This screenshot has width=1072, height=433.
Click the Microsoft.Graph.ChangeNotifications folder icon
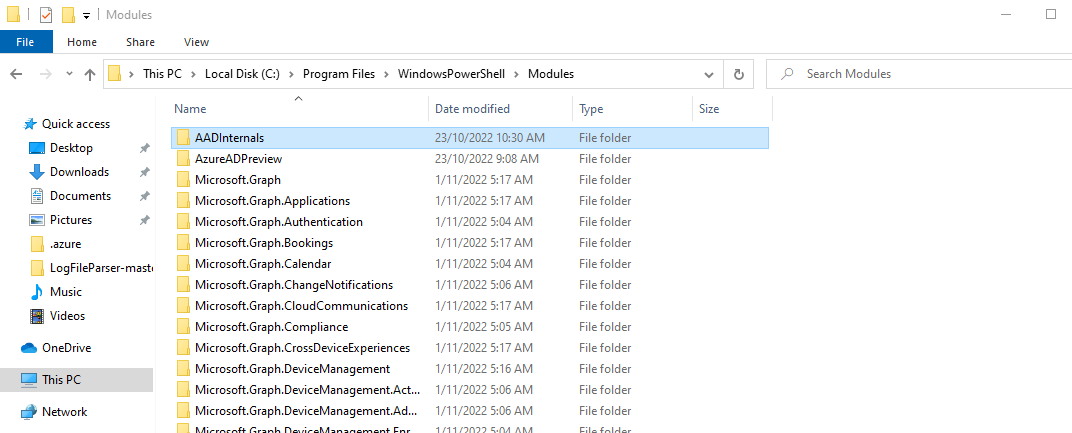click(x=183, y=285)
